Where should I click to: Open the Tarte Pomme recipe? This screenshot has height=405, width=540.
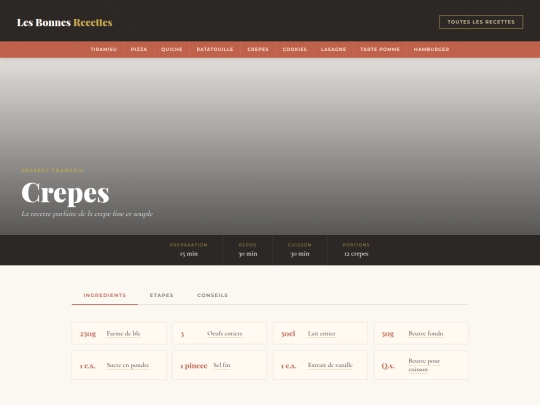point(380,49)
